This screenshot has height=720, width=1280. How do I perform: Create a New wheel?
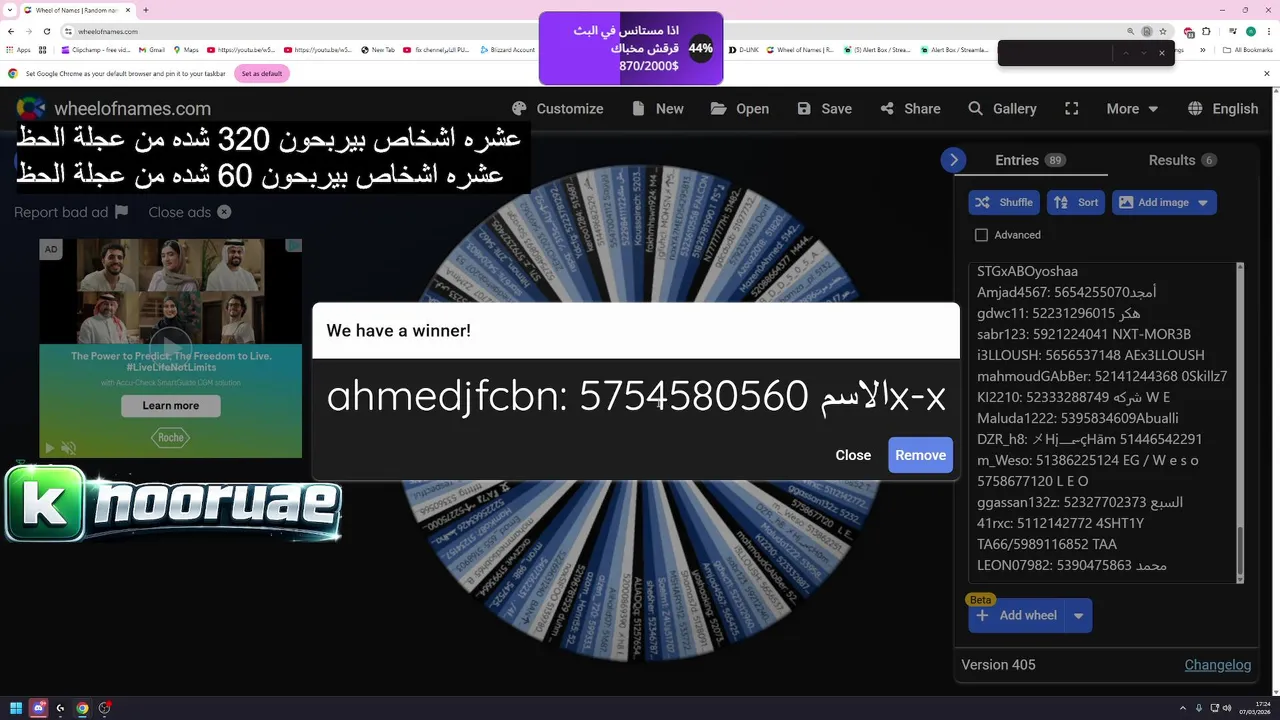click(x=657, y=109)
